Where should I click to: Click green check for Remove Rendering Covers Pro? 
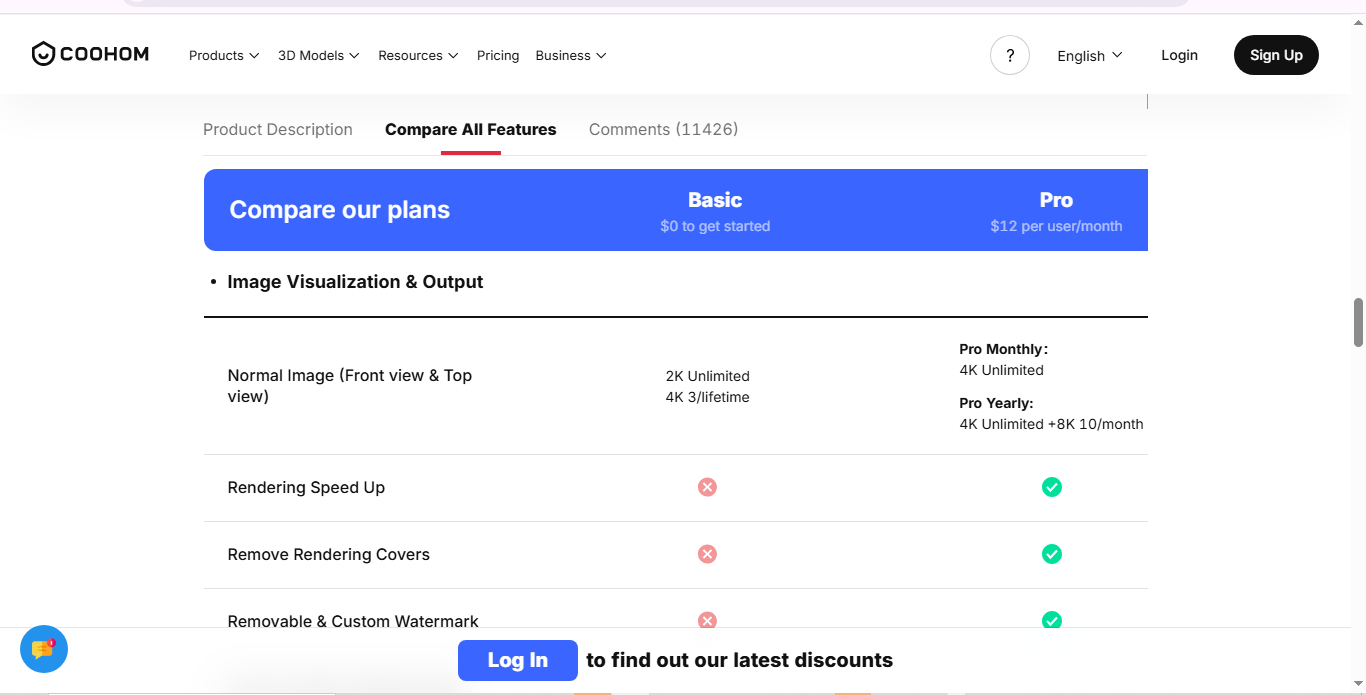click(x=1051, y=554)
